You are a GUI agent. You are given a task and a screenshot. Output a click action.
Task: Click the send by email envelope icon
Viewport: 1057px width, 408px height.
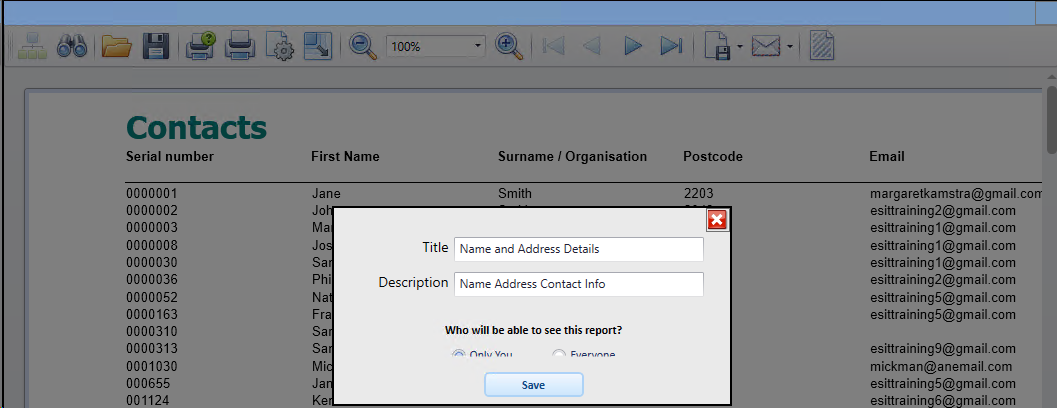coord(766,46)
